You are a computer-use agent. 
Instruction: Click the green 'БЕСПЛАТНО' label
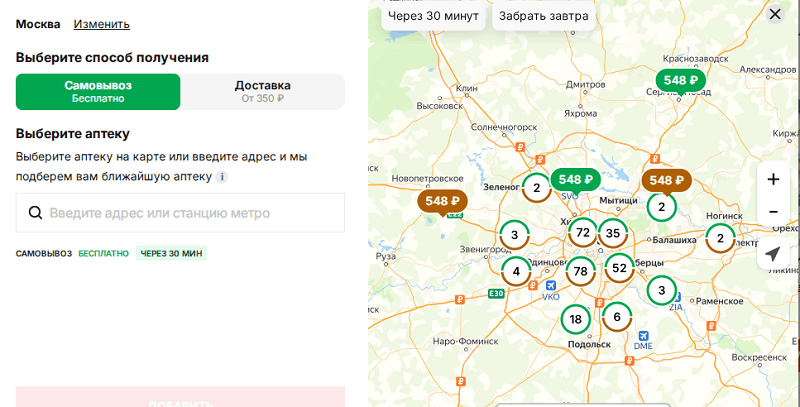pos(104,253)
